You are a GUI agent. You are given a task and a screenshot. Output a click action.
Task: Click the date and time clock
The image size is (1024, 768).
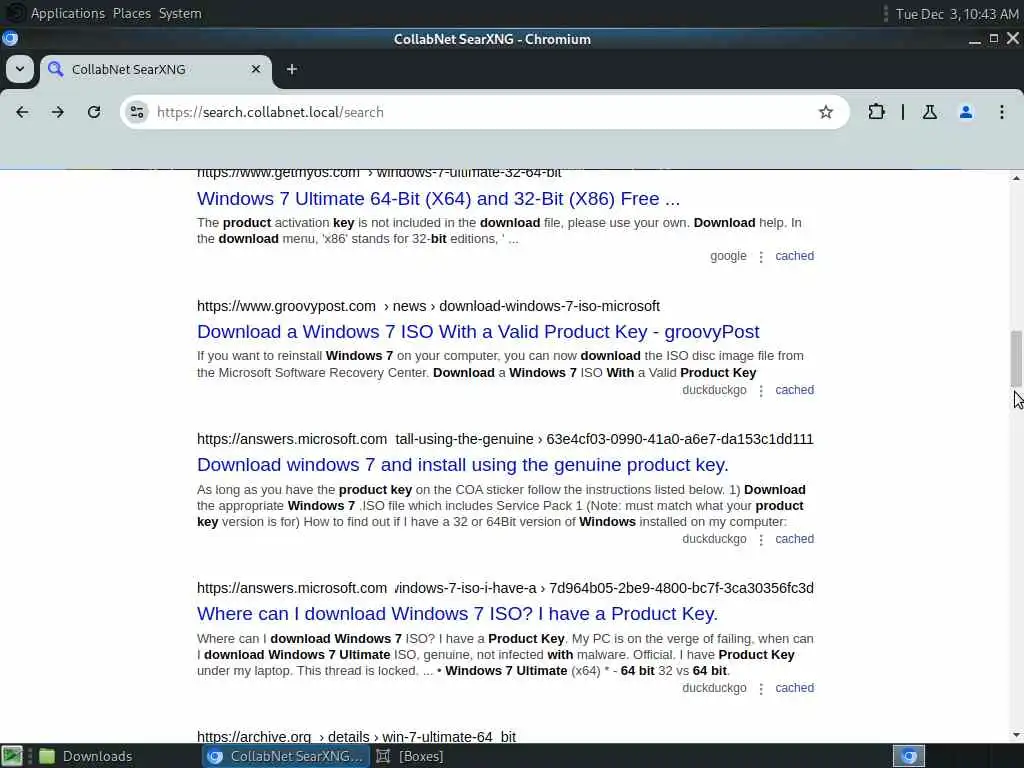click(957, 14)
